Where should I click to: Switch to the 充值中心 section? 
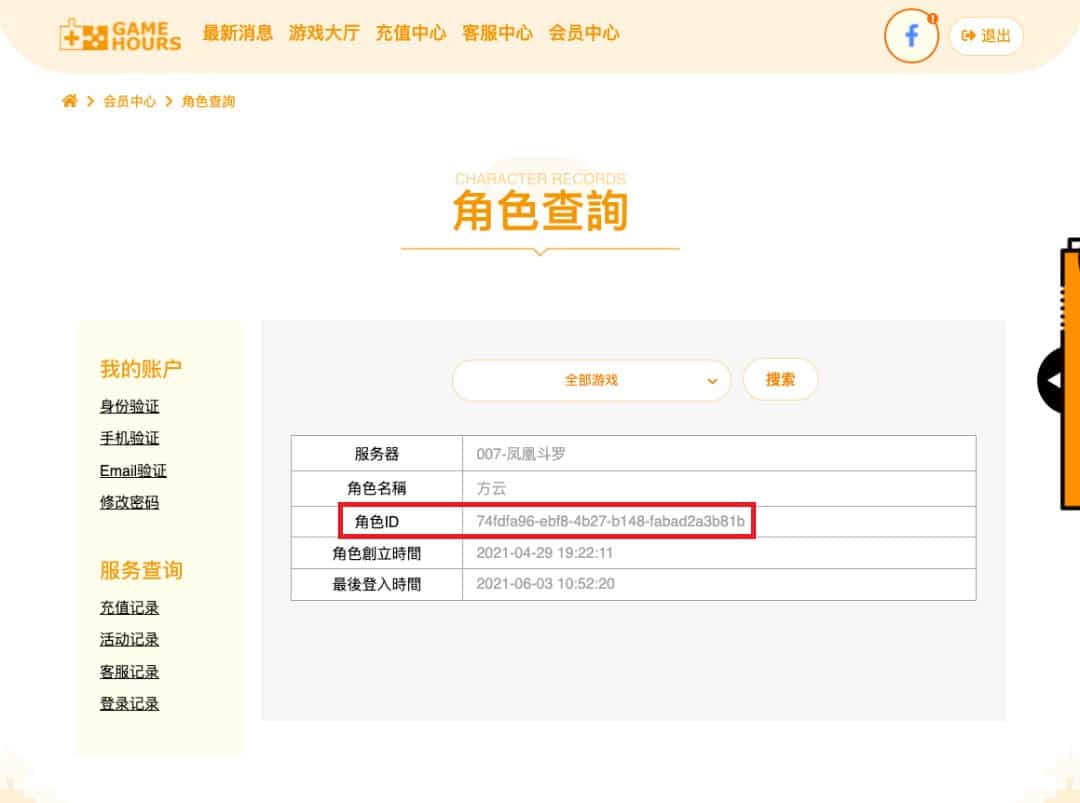coord(410,32)
